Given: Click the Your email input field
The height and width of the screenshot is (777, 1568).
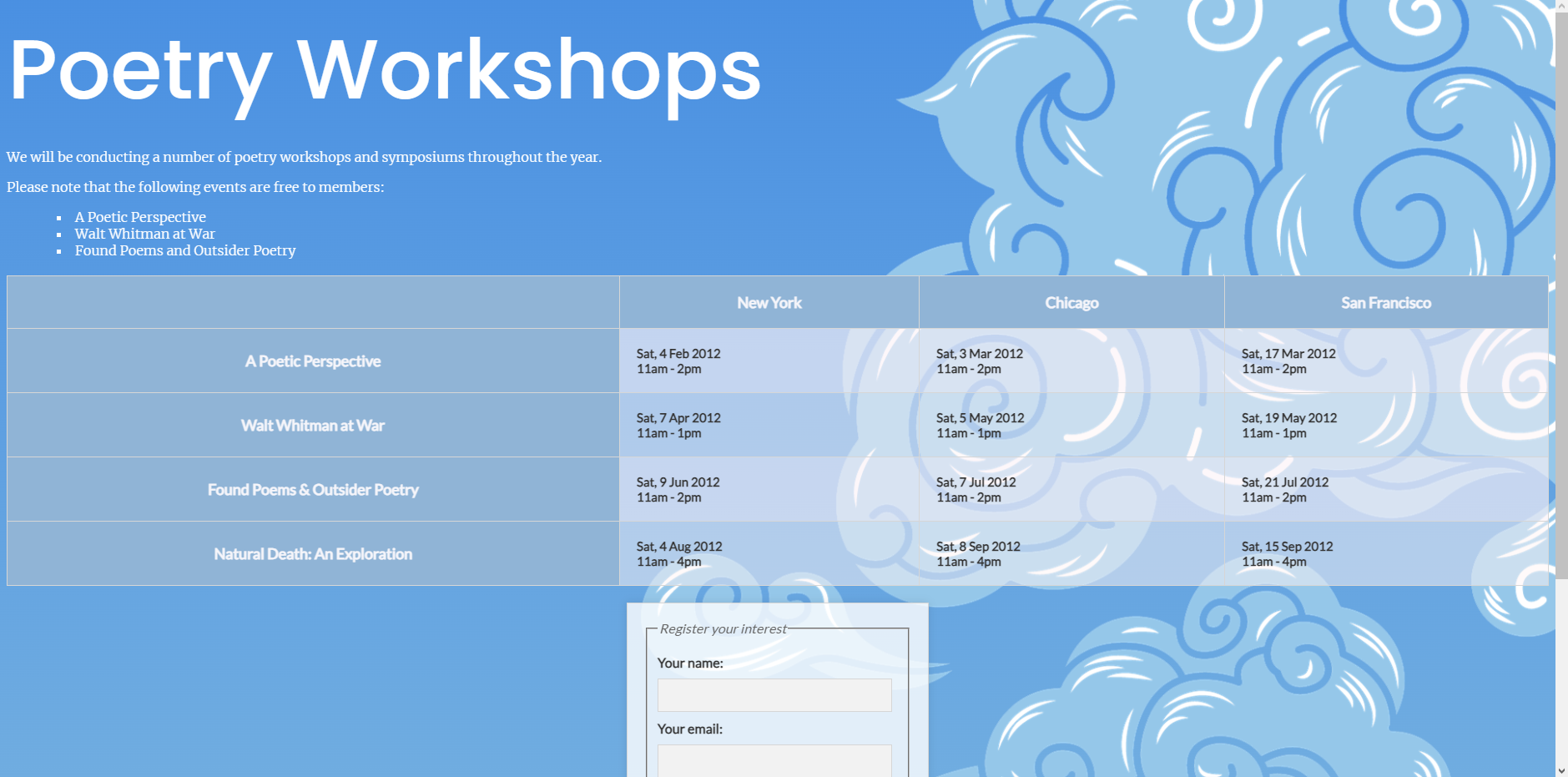Looking at the screenshot, I should (774, 759).
